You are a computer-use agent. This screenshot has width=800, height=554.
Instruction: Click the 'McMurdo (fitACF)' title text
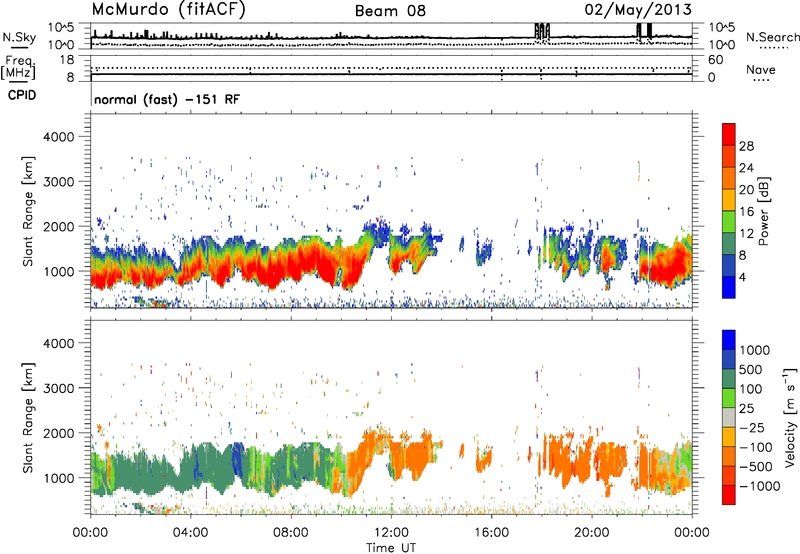(168, 10)
